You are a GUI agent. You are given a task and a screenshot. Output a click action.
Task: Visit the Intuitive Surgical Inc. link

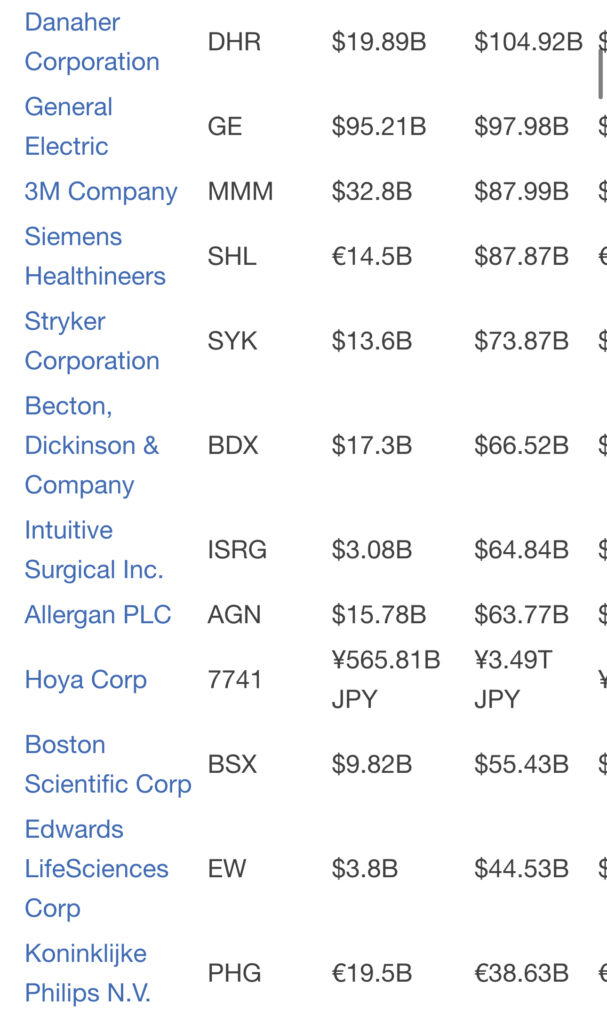click(x=94, y=550)
